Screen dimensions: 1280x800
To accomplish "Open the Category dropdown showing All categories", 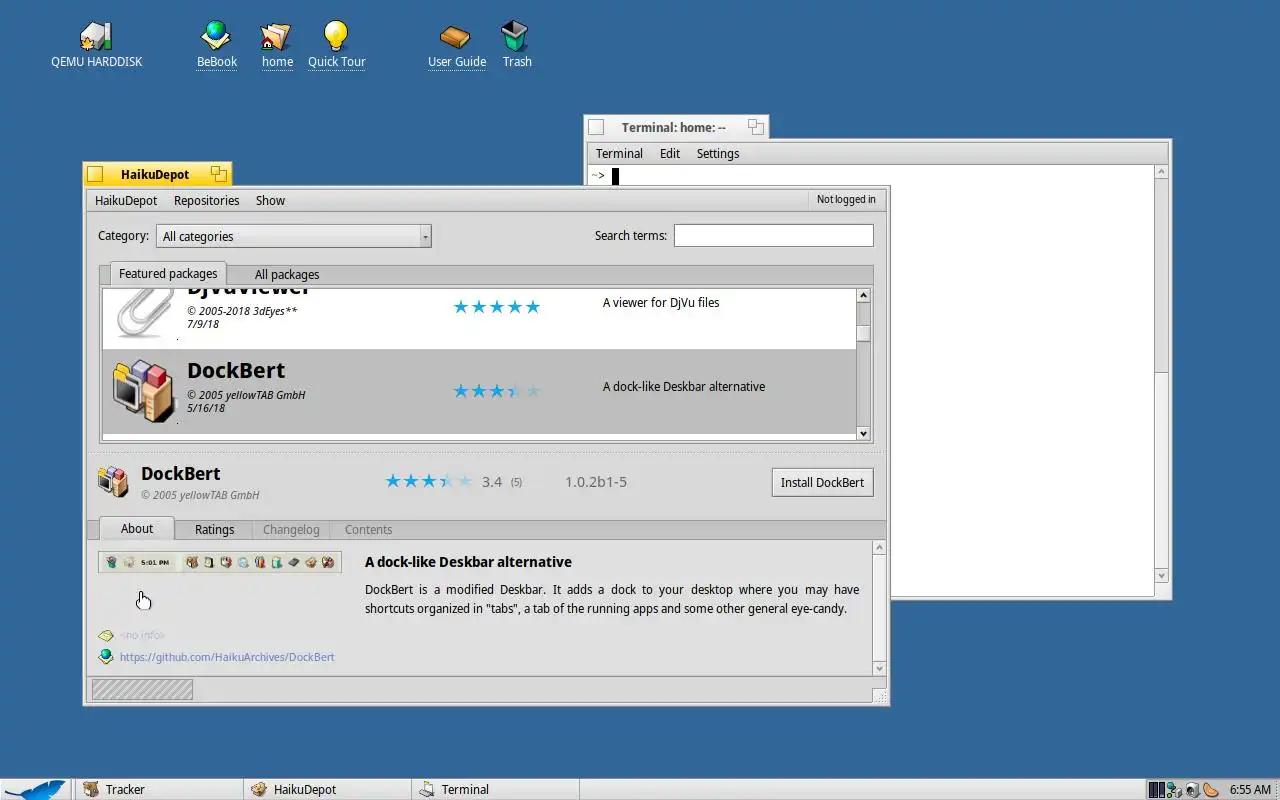I will point(294,236).
